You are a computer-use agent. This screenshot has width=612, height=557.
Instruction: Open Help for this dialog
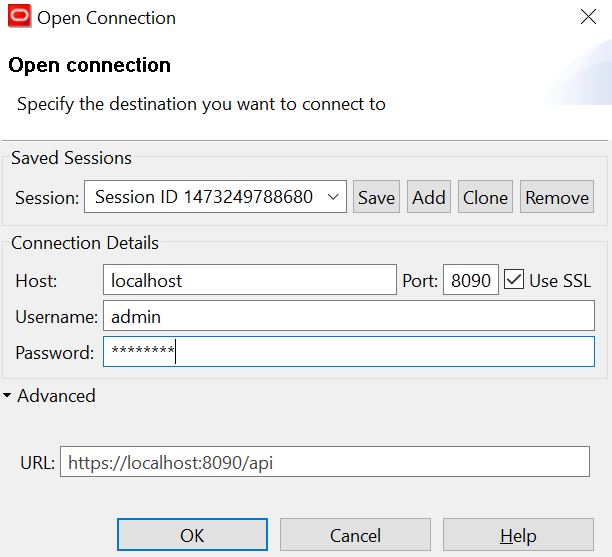coord(518,535)
